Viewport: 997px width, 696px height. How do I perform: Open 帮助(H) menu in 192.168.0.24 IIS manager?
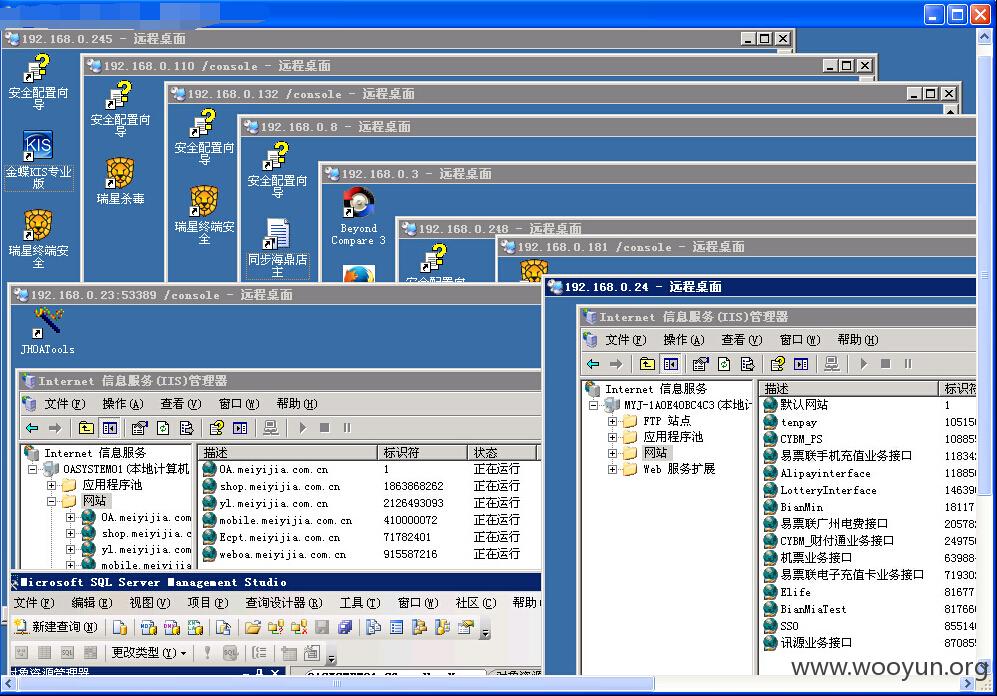[x=857, y=339]
